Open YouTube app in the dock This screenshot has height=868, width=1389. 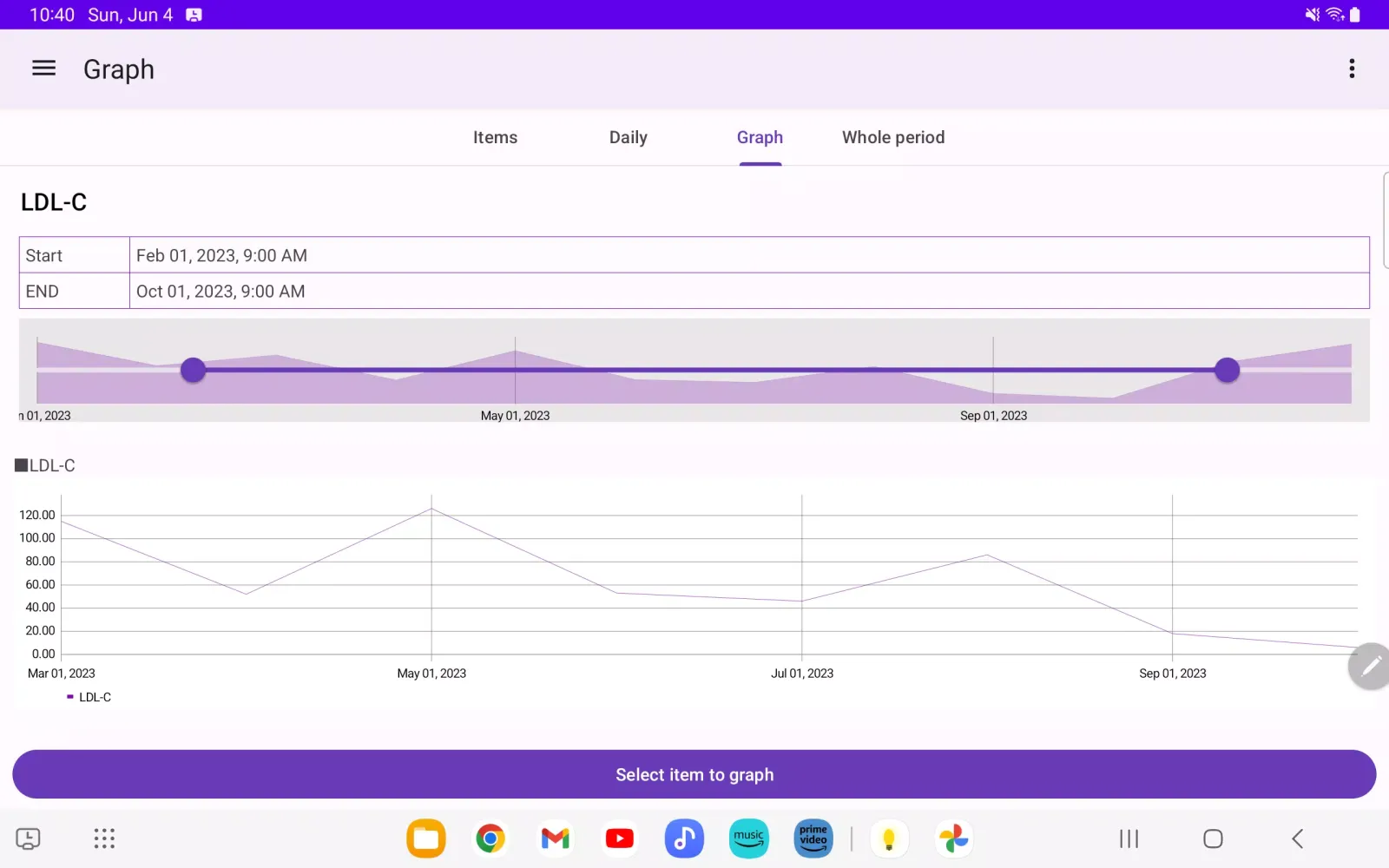point(619,838)
